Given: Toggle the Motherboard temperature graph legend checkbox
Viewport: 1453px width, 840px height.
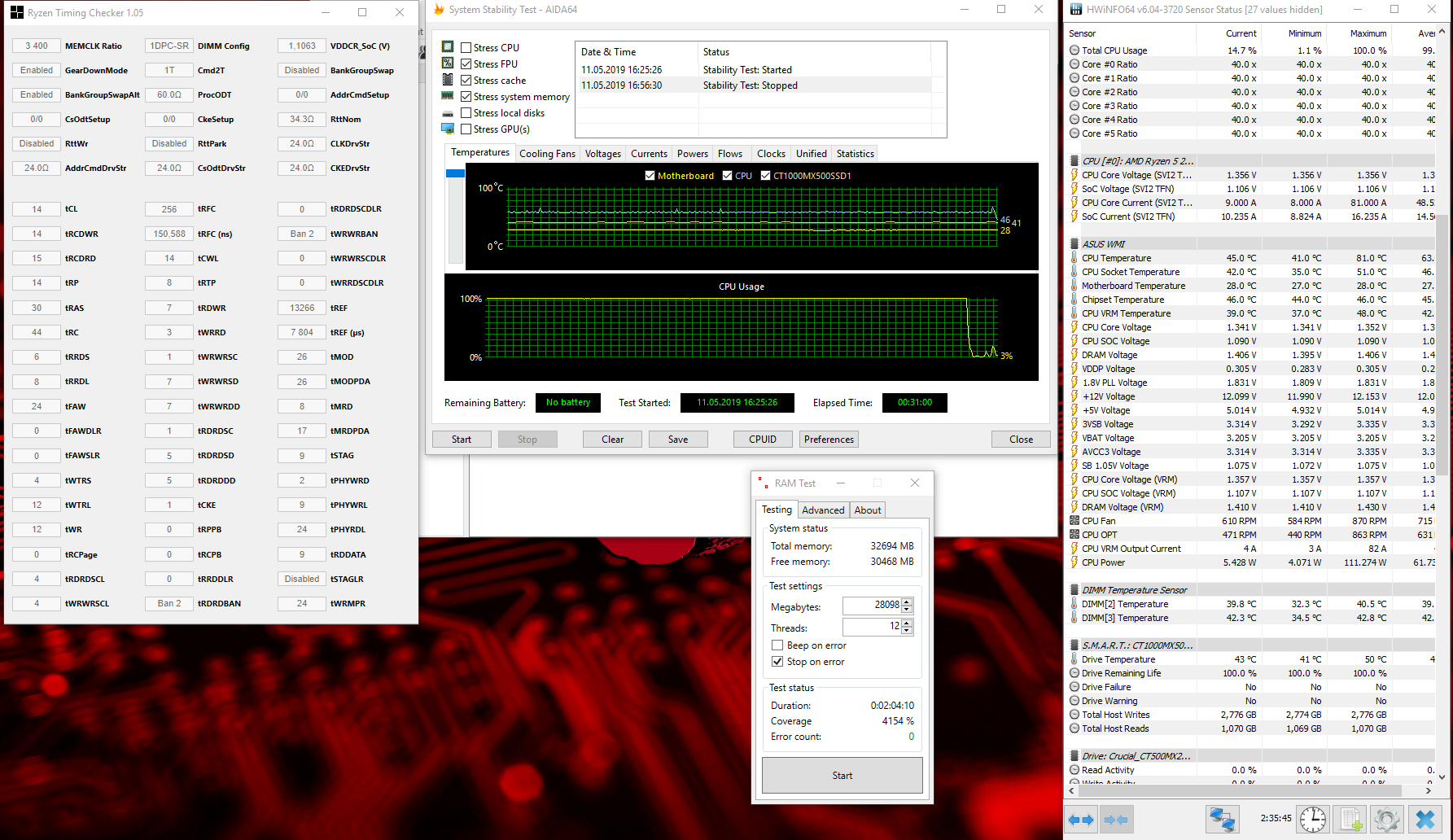Looking at the screenshot, I should click(650, 176).
